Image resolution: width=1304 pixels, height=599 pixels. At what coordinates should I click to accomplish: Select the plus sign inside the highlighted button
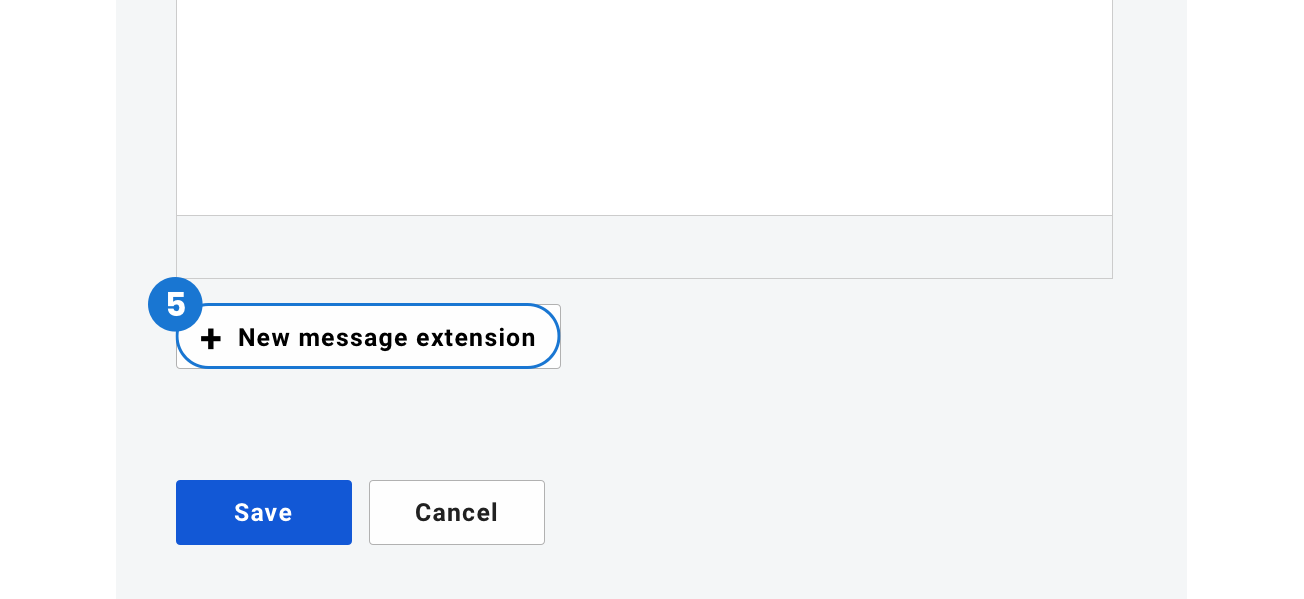tap(211, 338)
